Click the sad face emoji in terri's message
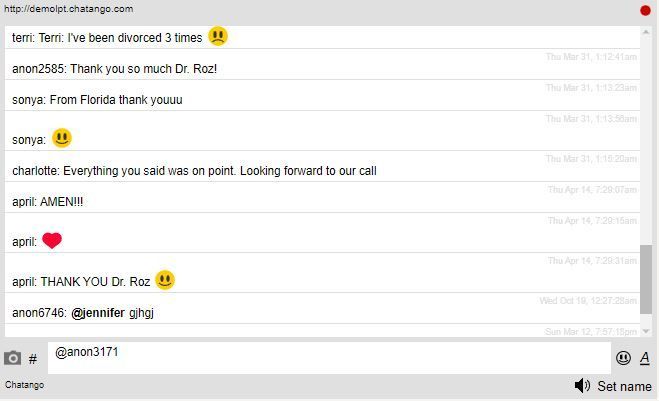Image resolution: width=659 pixels, height=401 pixels. [x=218, y=36]
